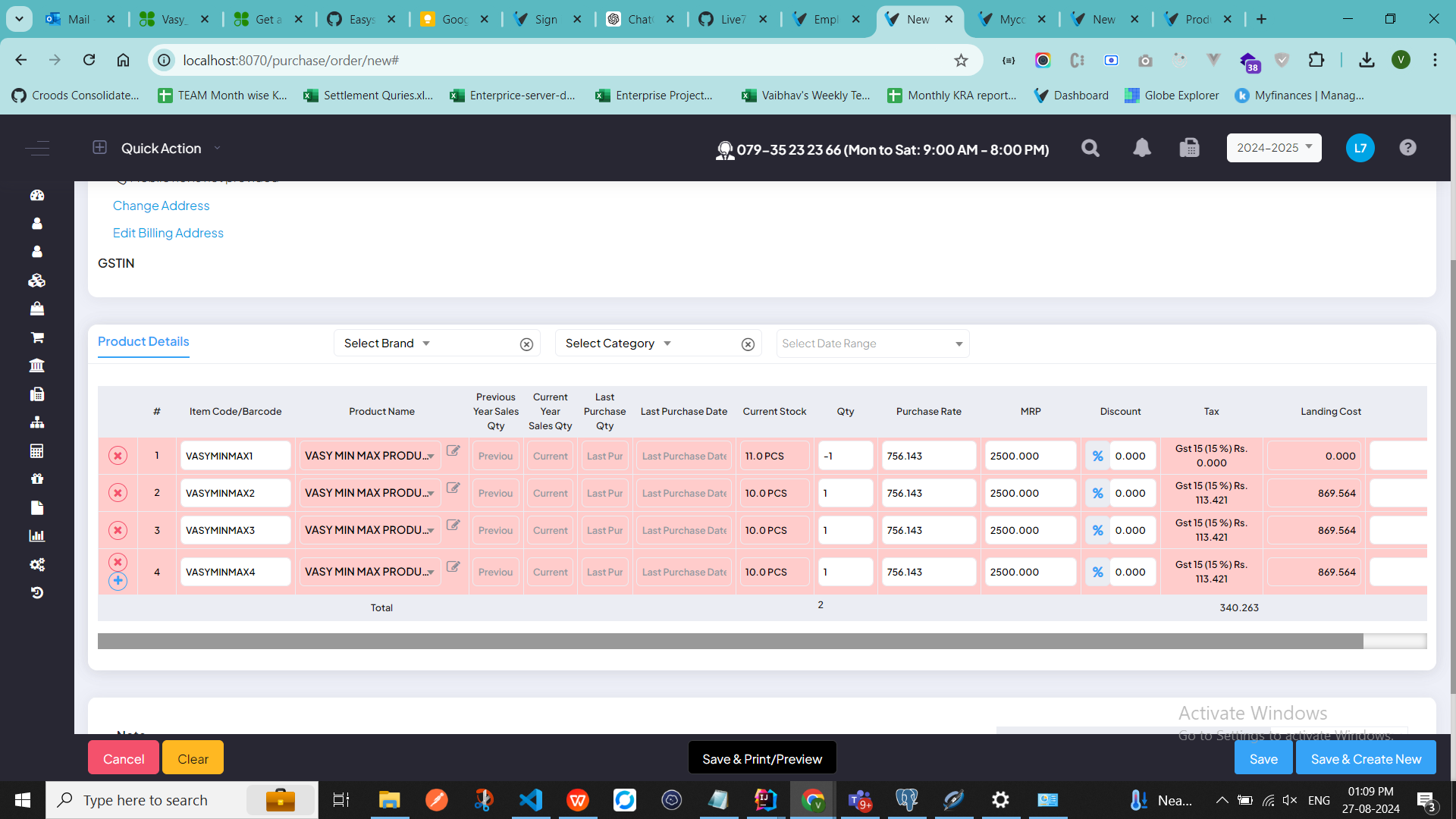Toggle percent discount type in row 4
Image resolution: width=1456 pixels, height=819 pixels.
pyautogui.click(x=1097, y=572)
